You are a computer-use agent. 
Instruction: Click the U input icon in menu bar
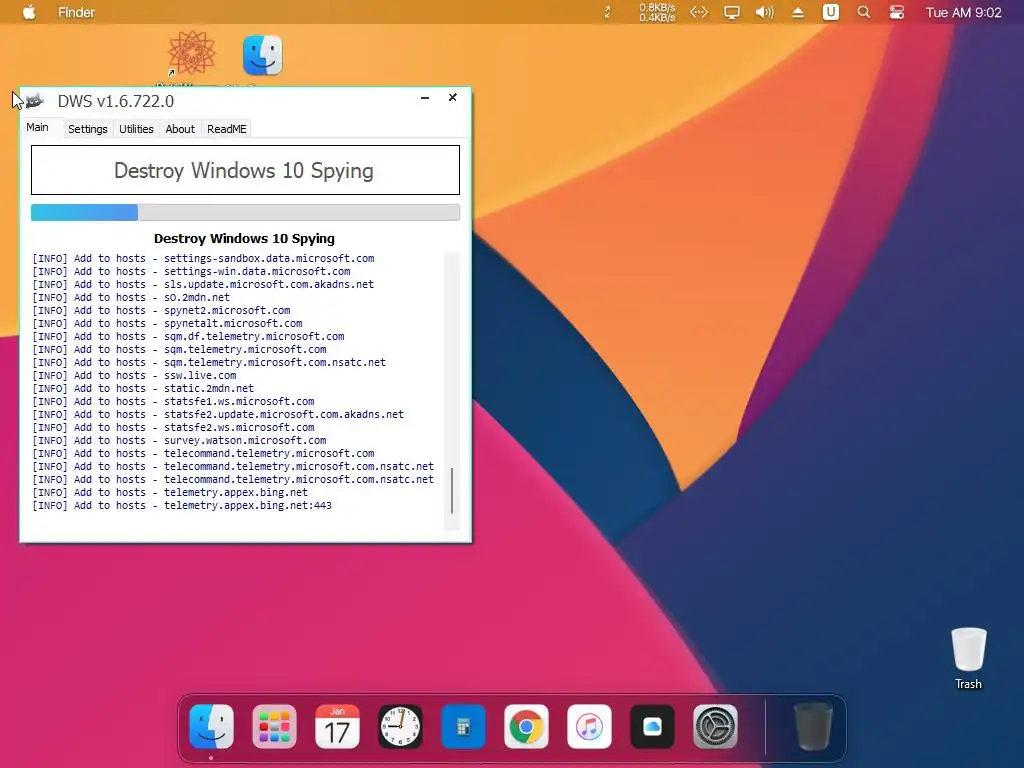pos(831,12)
